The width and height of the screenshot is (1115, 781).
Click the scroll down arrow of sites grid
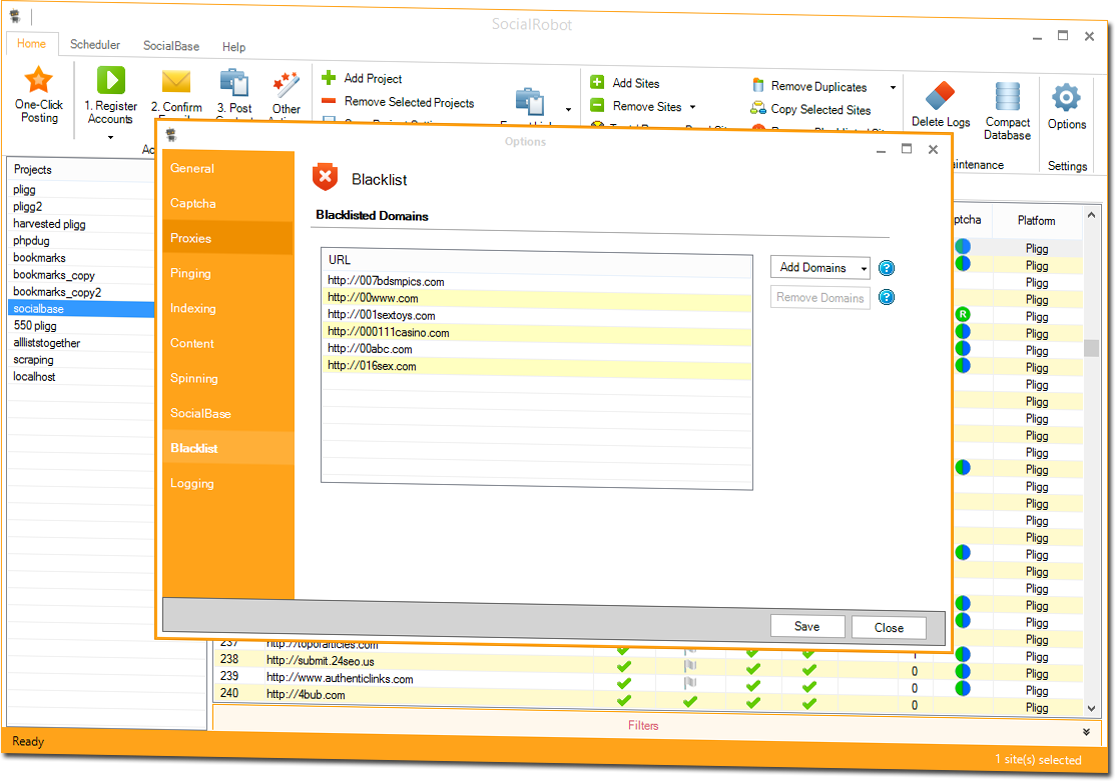[1091, 708]
